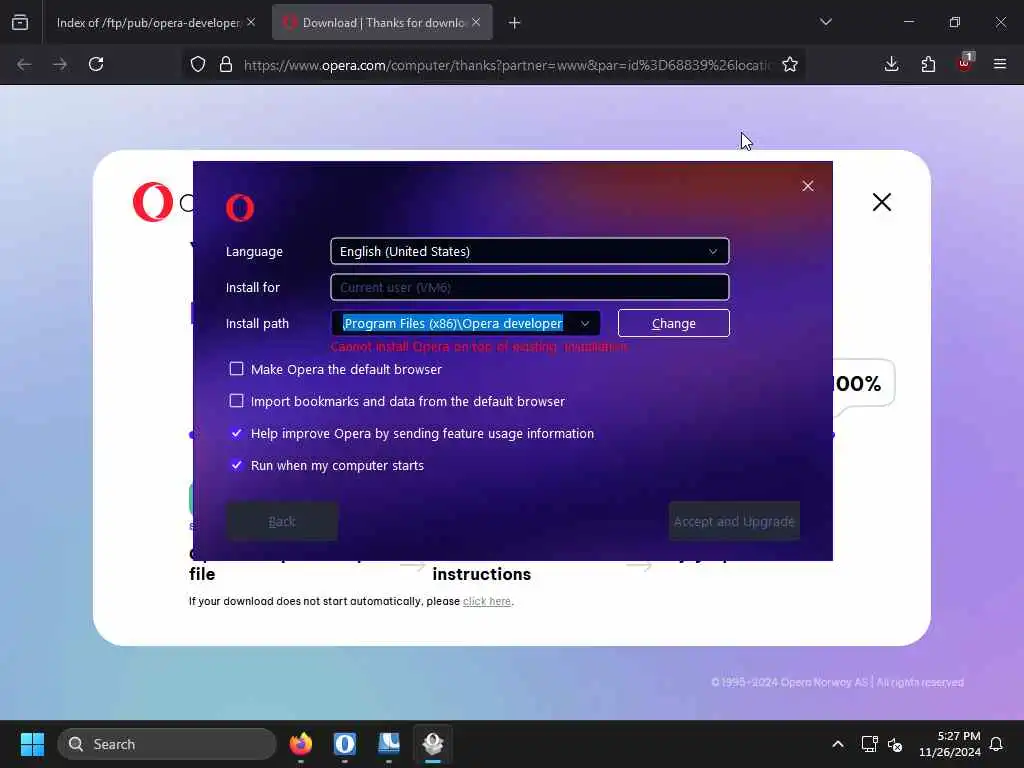
Task: Show hidden system tray icons
Action: point(838,744)
